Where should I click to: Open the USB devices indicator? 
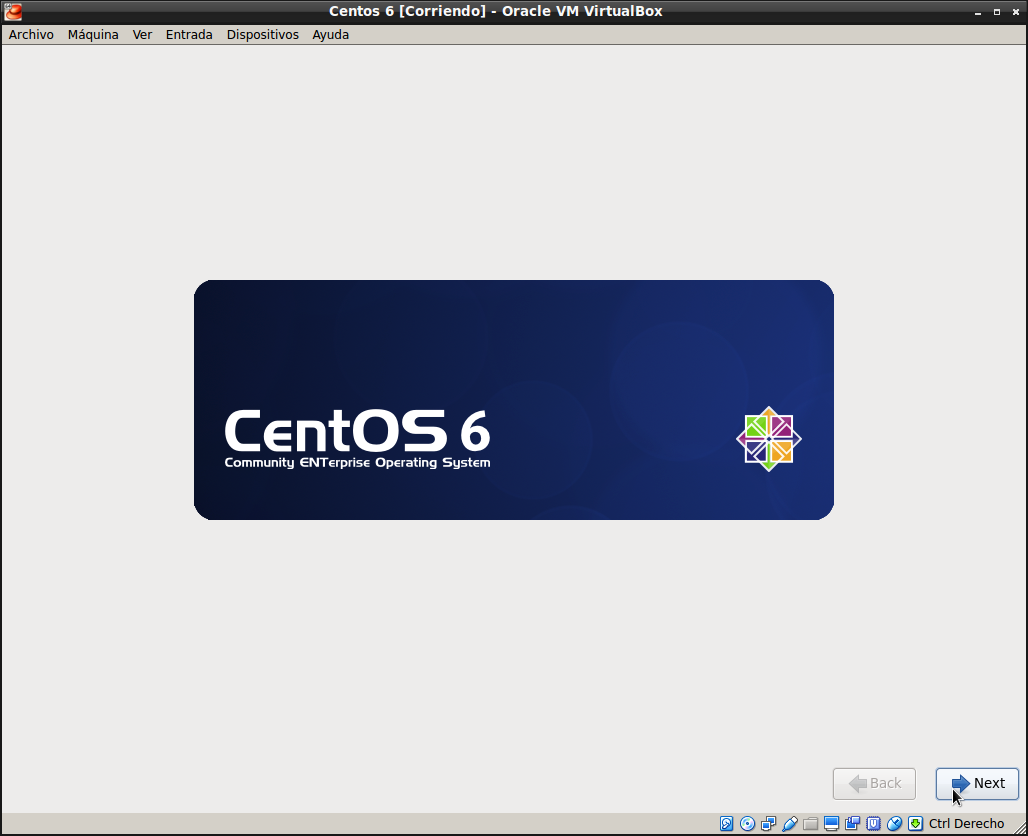pyautogui.click(x=789, y=824)
